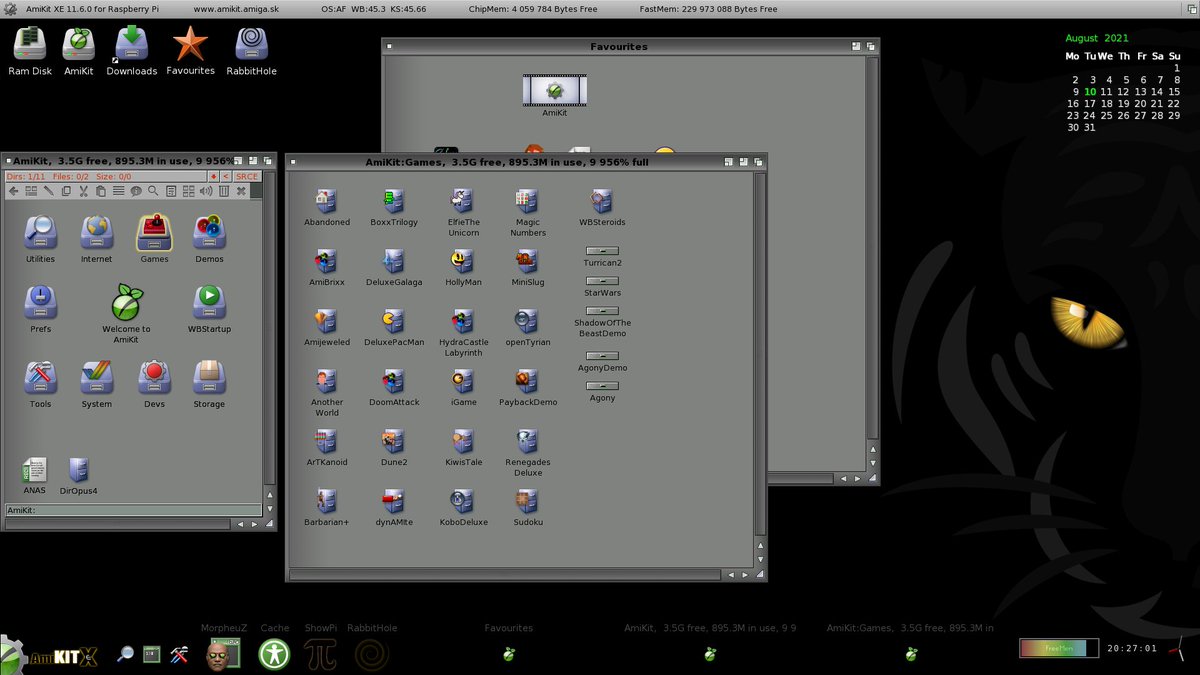1200x675 pixels.
Task: Launch ShowPi from the dock
Action: 321,654
